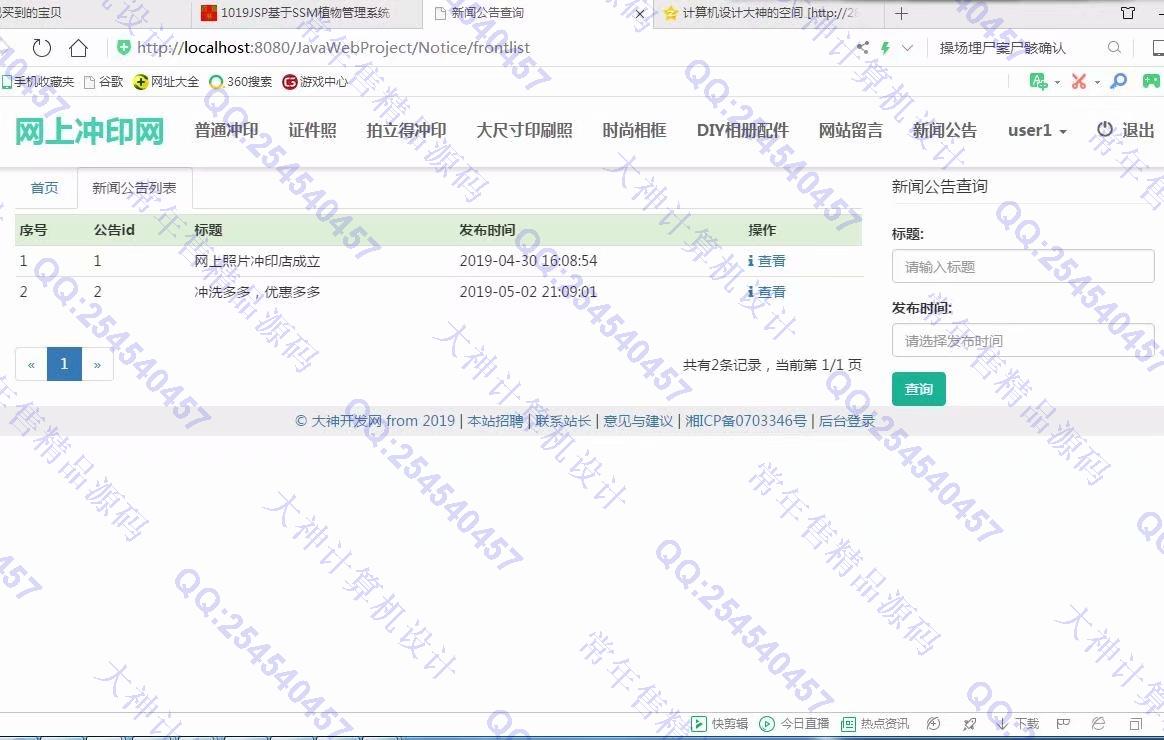This screenshot has width=1164, height=740.
Task: Click the address bar URL field
Action: coord(333,48)
